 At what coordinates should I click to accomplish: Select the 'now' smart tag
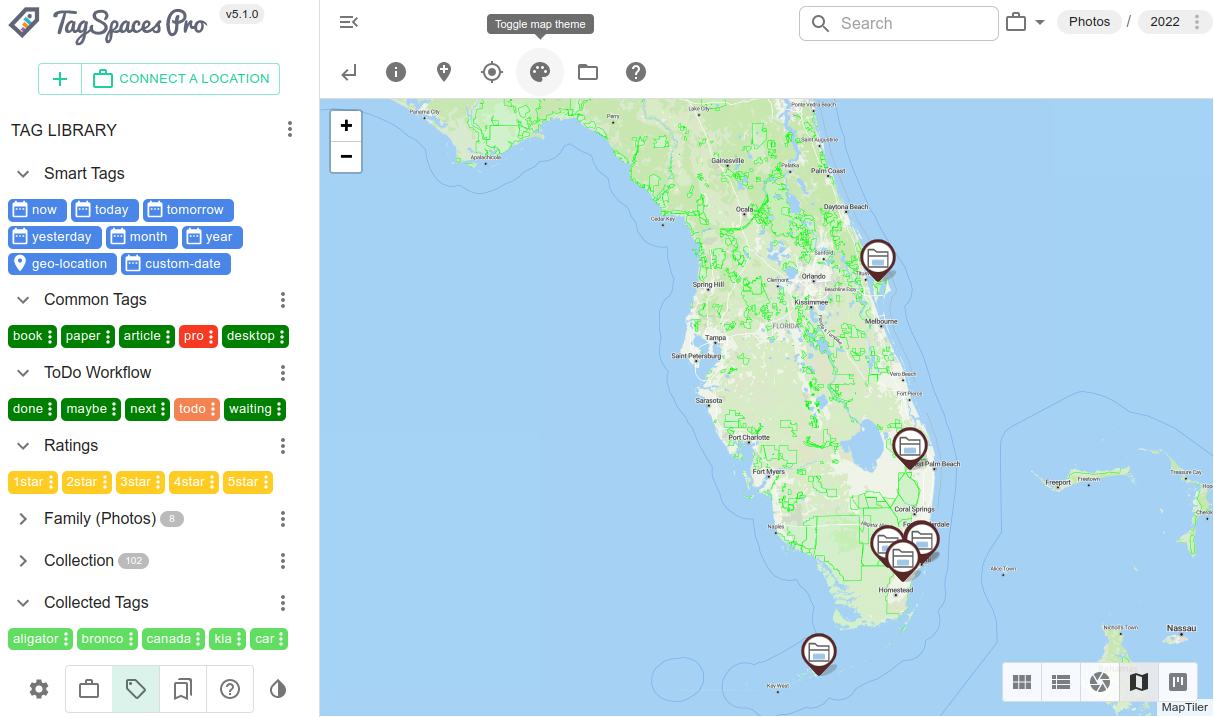(37, 210)
